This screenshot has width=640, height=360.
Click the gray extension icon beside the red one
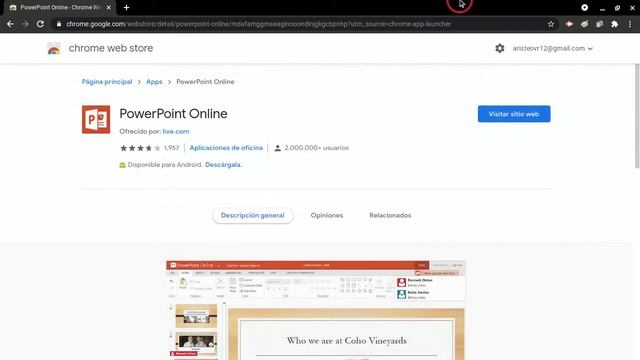[x=584, y=24]
